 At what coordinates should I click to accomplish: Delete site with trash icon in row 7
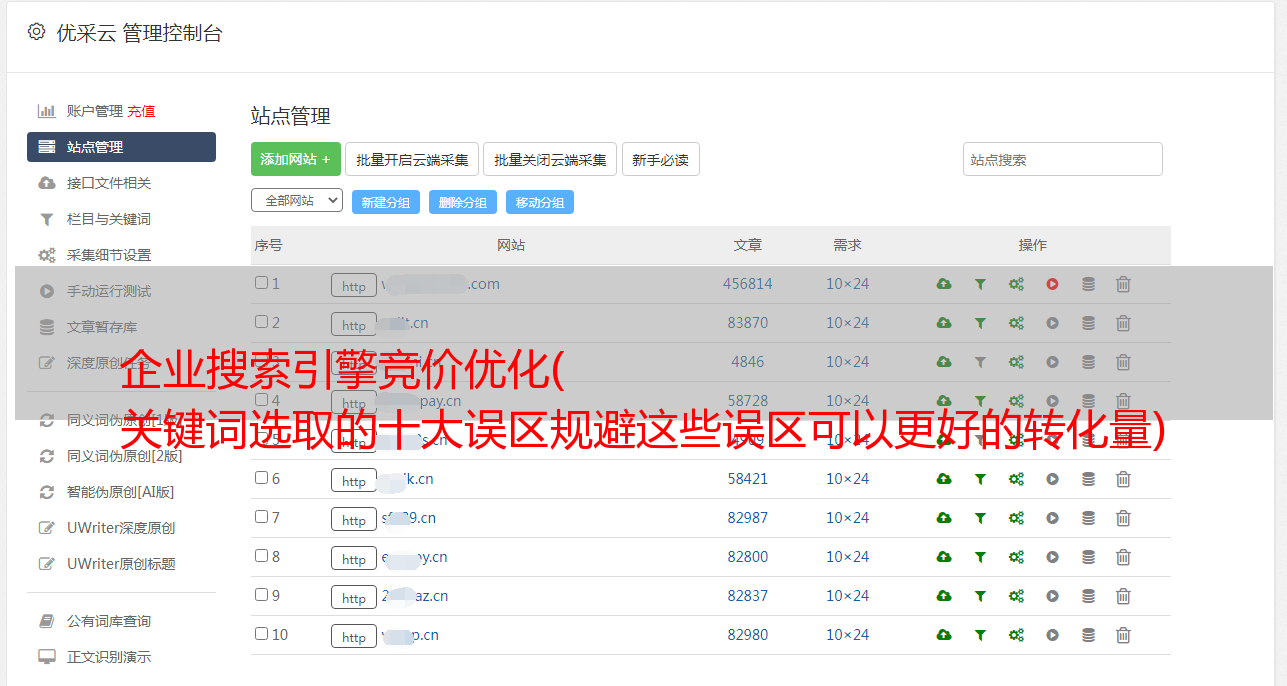[1123, 518]
